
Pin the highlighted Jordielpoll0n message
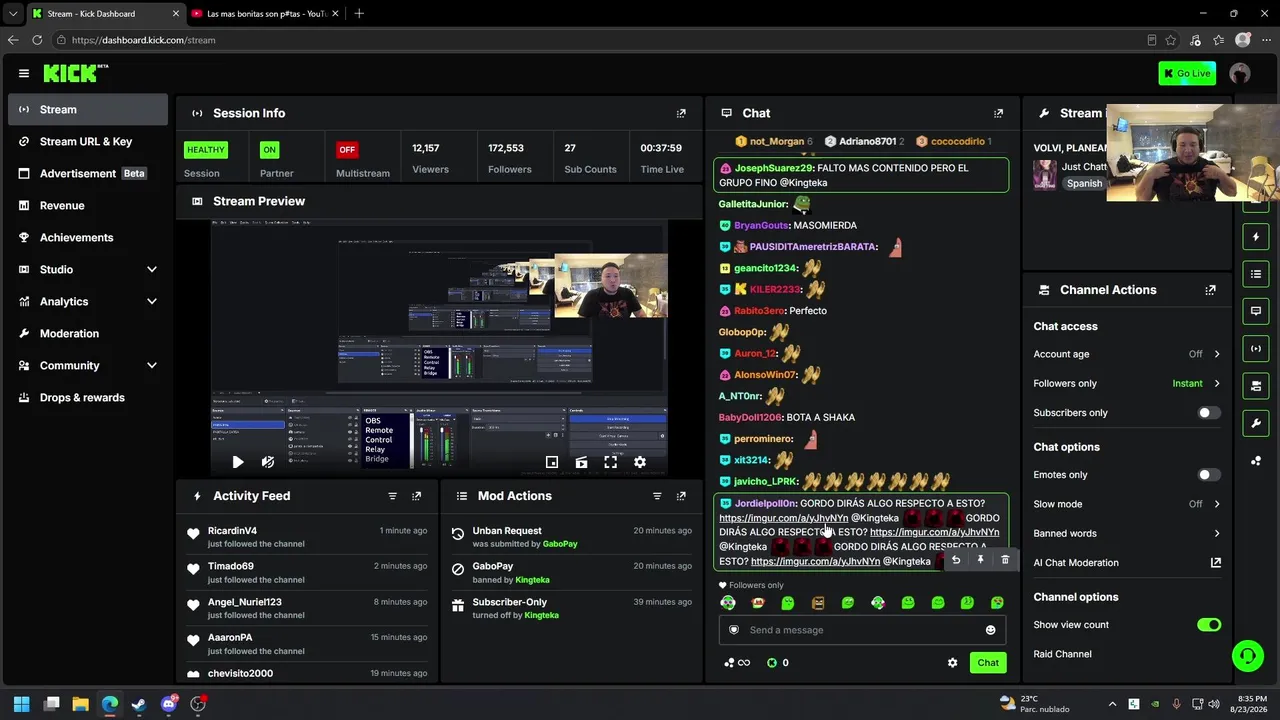pyautogui.click(x=980, y=560)
